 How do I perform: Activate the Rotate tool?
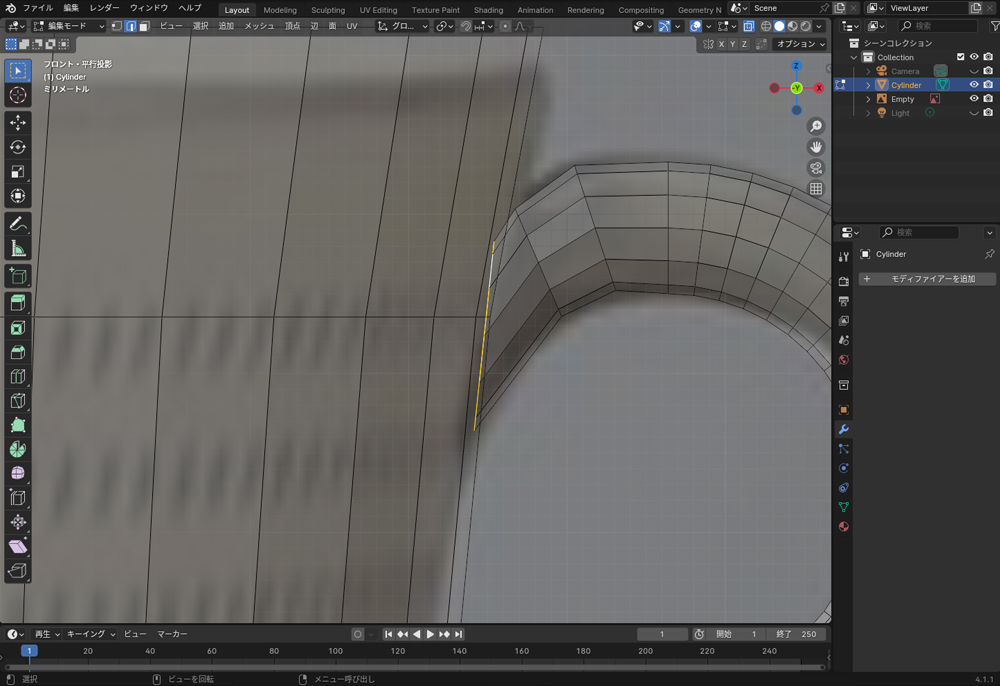click(18, 147)
